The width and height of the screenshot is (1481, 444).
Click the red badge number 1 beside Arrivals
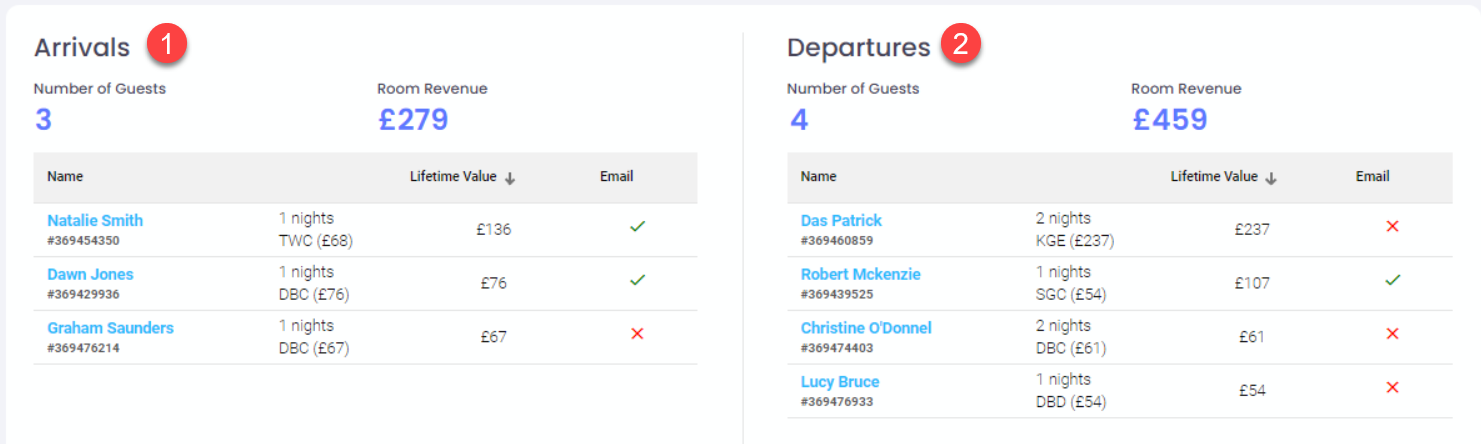click(x=167, y=45)
